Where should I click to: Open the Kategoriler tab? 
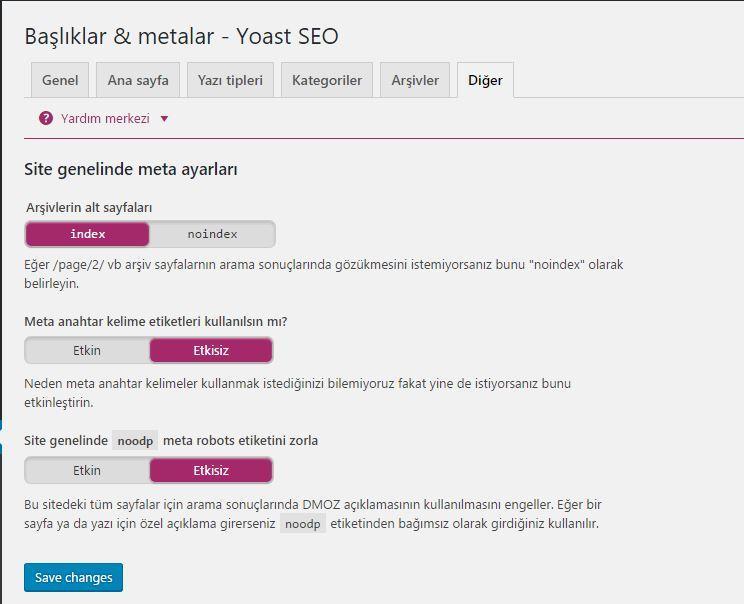[327, 80]
